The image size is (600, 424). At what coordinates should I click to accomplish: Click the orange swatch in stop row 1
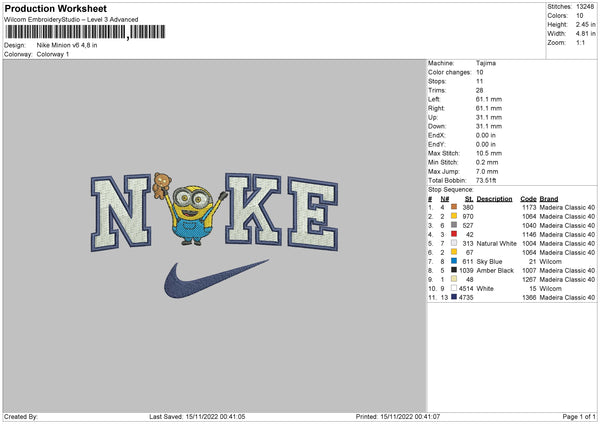pyautogui.click(x=454, y=207)
